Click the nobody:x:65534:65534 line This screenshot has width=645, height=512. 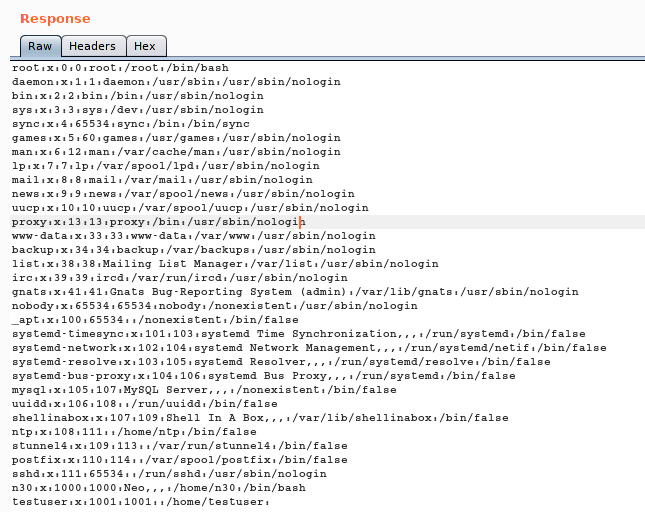215,306
